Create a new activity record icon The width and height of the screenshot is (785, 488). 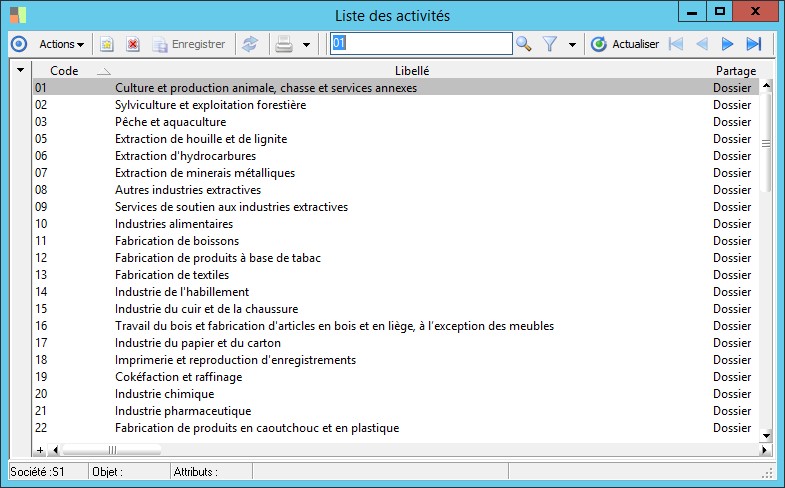click(106, 44)
